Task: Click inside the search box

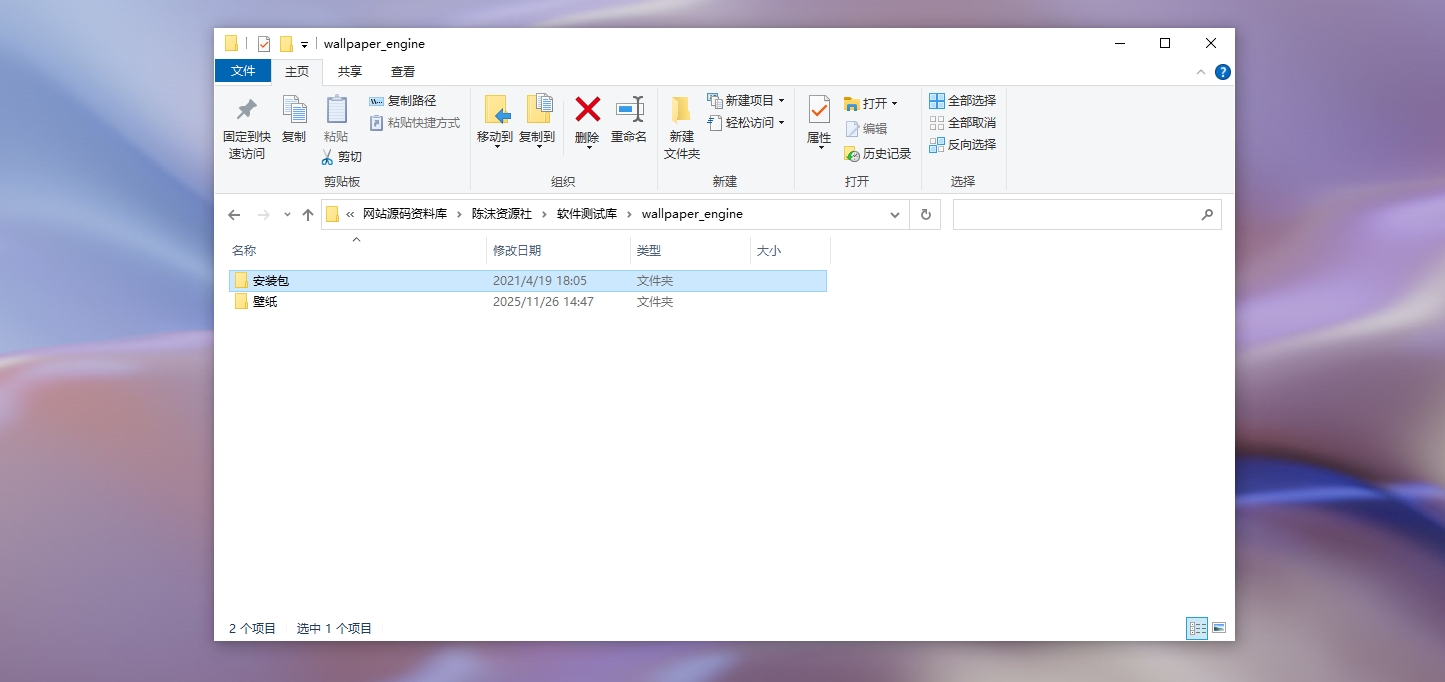Action: coord(1087,214)
